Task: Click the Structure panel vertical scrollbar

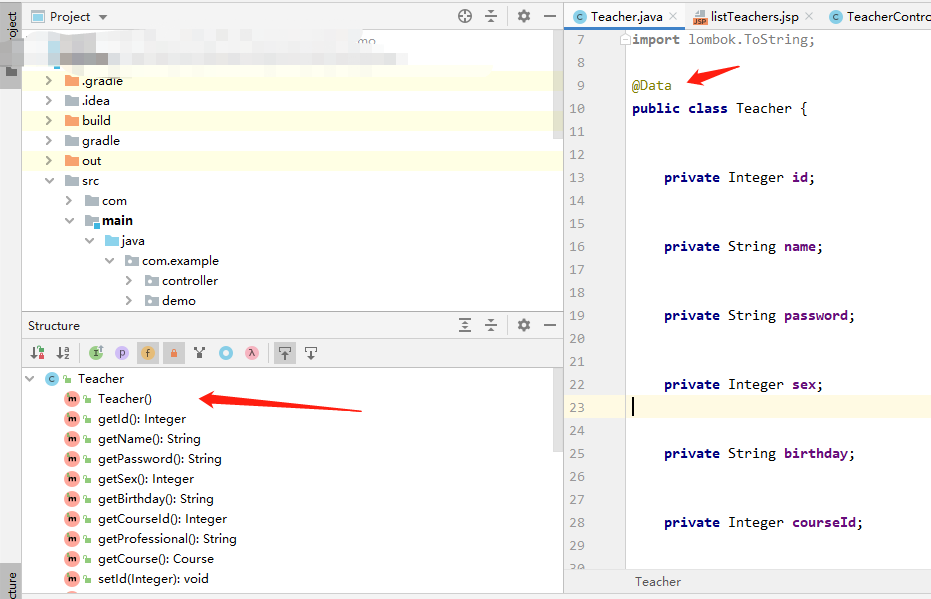Action: click(558, 410)
